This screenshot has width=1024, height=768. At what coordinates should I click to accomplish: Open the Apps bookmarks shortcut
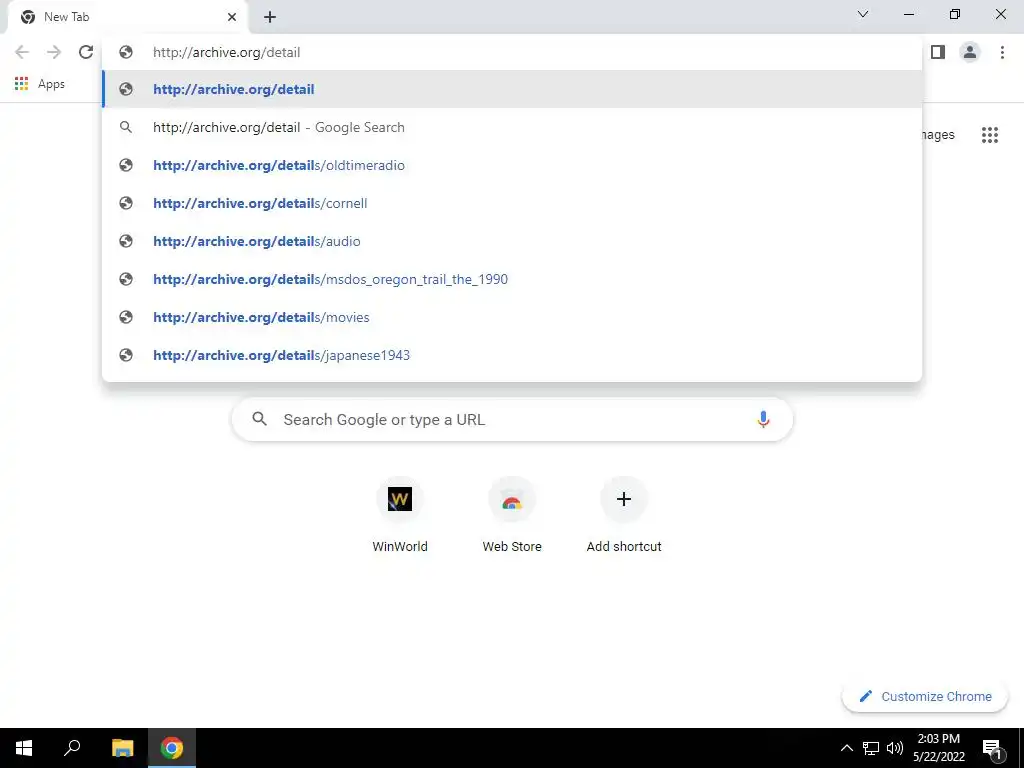pyautogui.click(x=40, y=84)
